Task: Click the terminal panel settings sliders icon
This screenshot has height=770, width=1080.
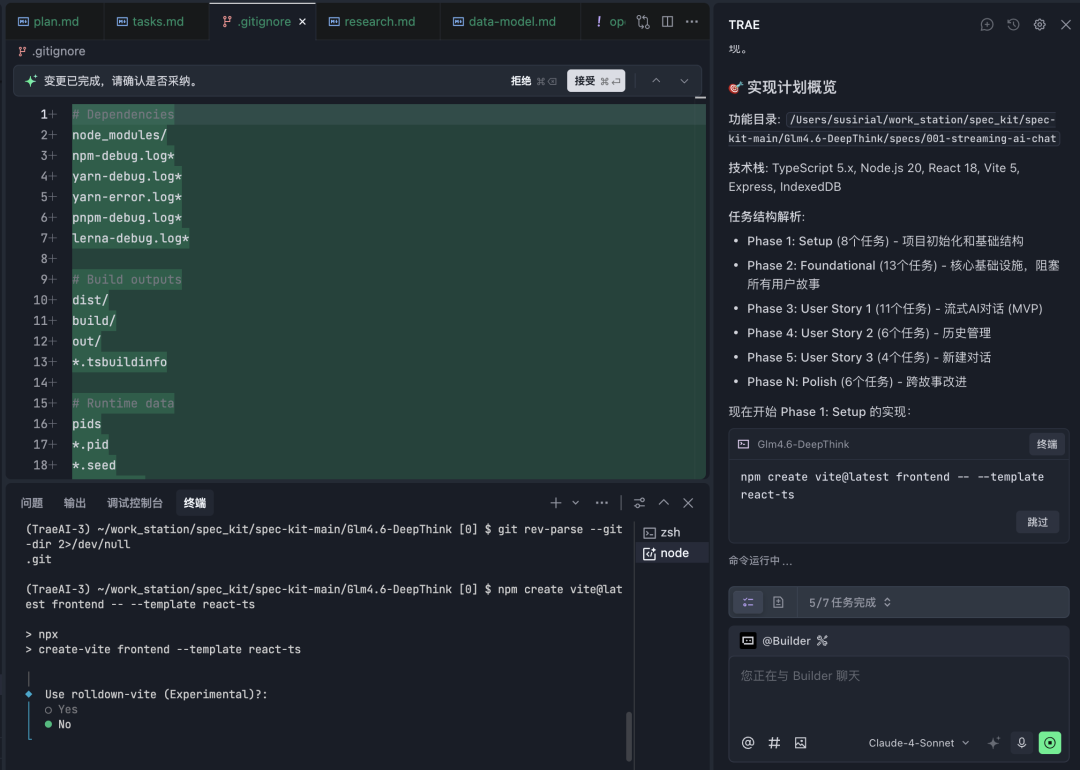Action: (x=640, y=503)
